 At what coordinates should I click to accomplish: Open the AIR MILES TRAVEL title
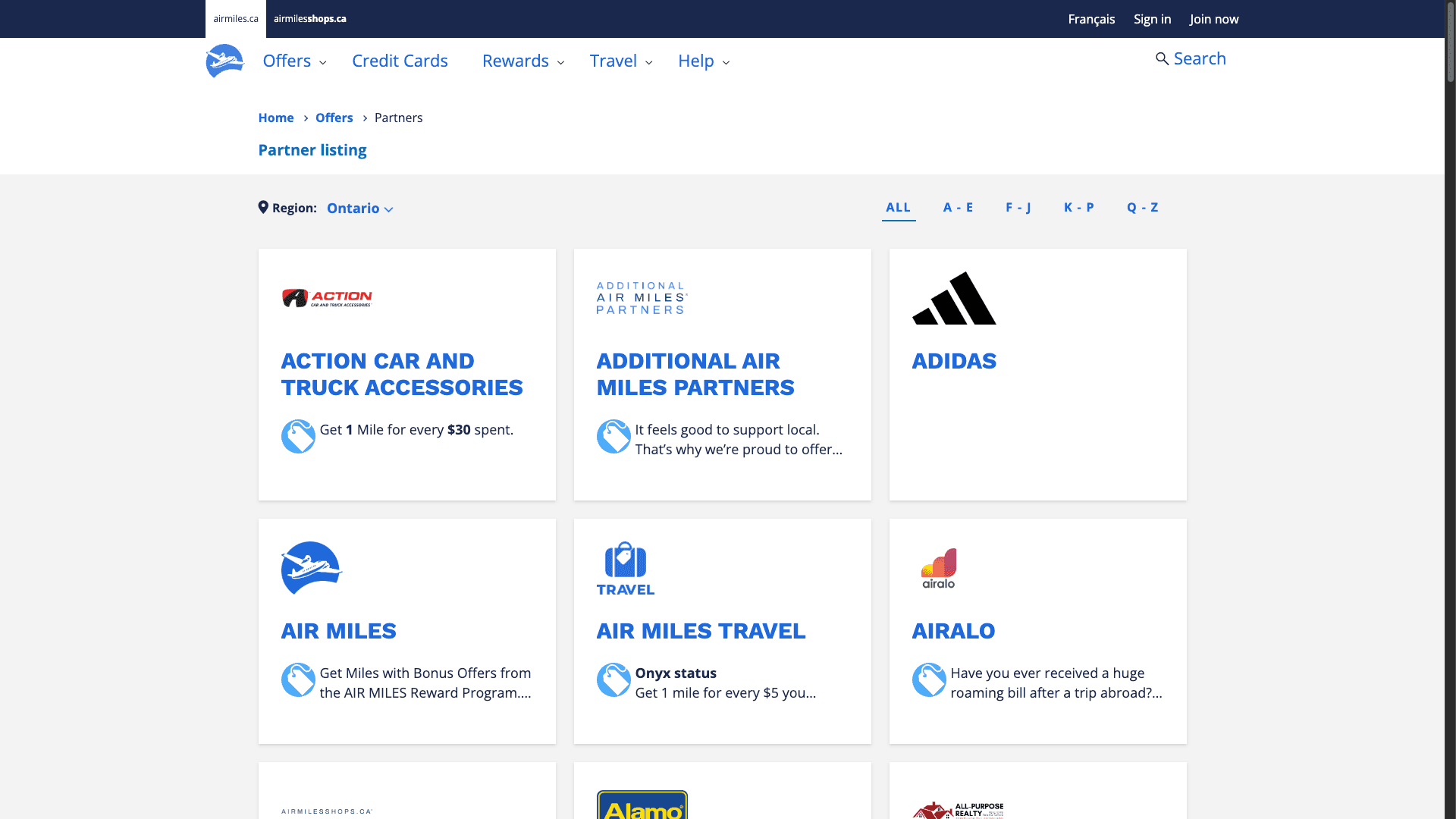[x=701, y=631]
